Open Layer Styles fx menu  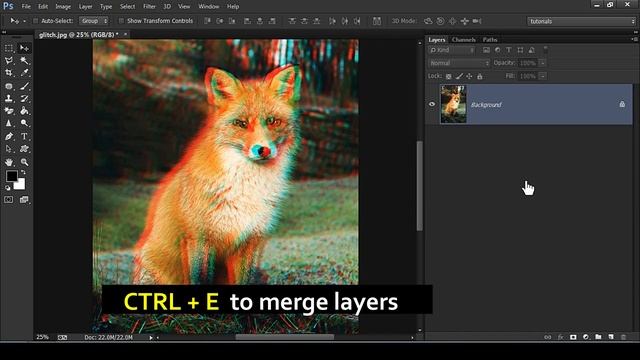(560, 337)
